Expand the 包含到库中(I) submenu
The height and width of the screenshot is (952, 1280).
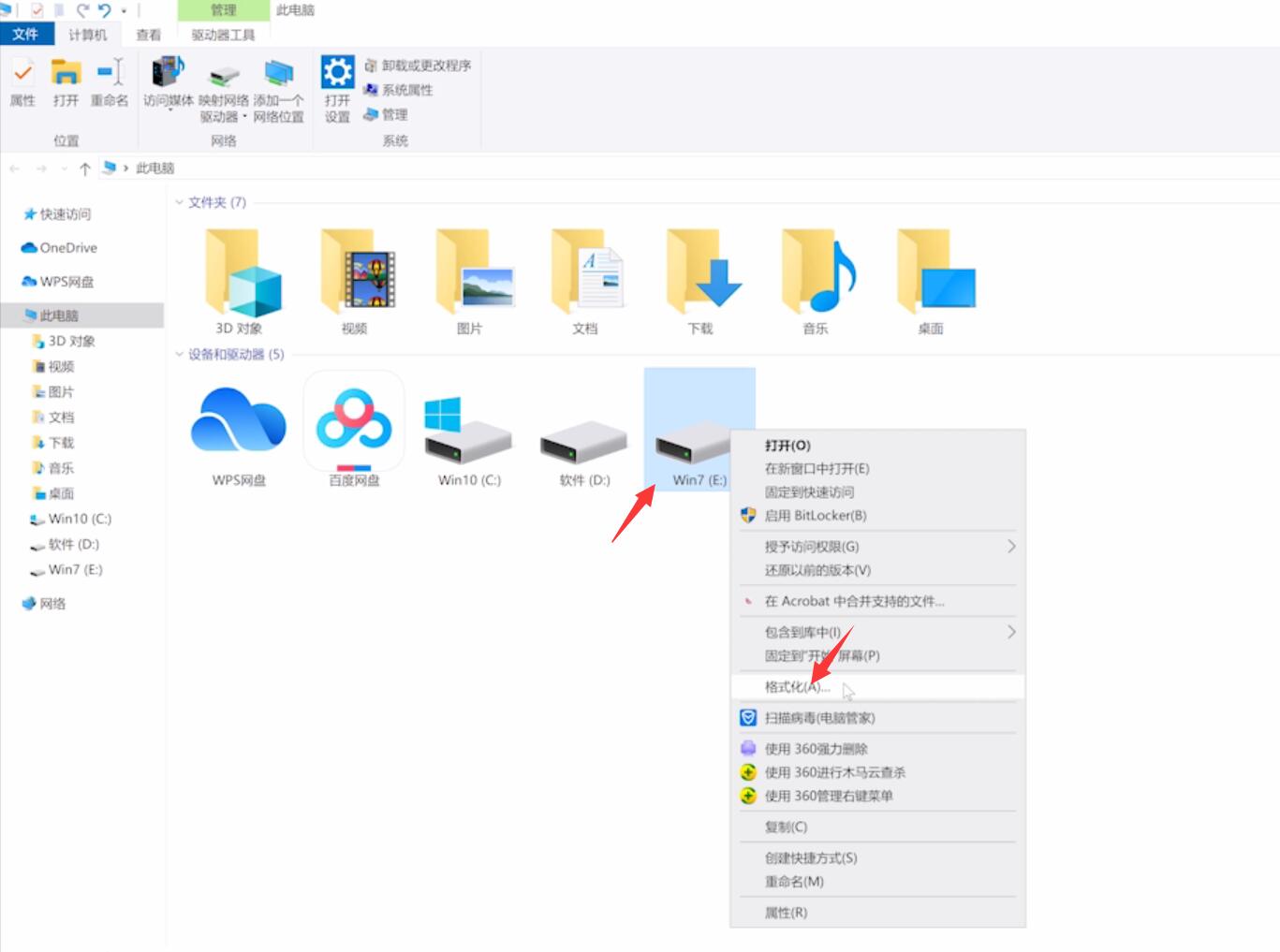[x=1011, y=632]
